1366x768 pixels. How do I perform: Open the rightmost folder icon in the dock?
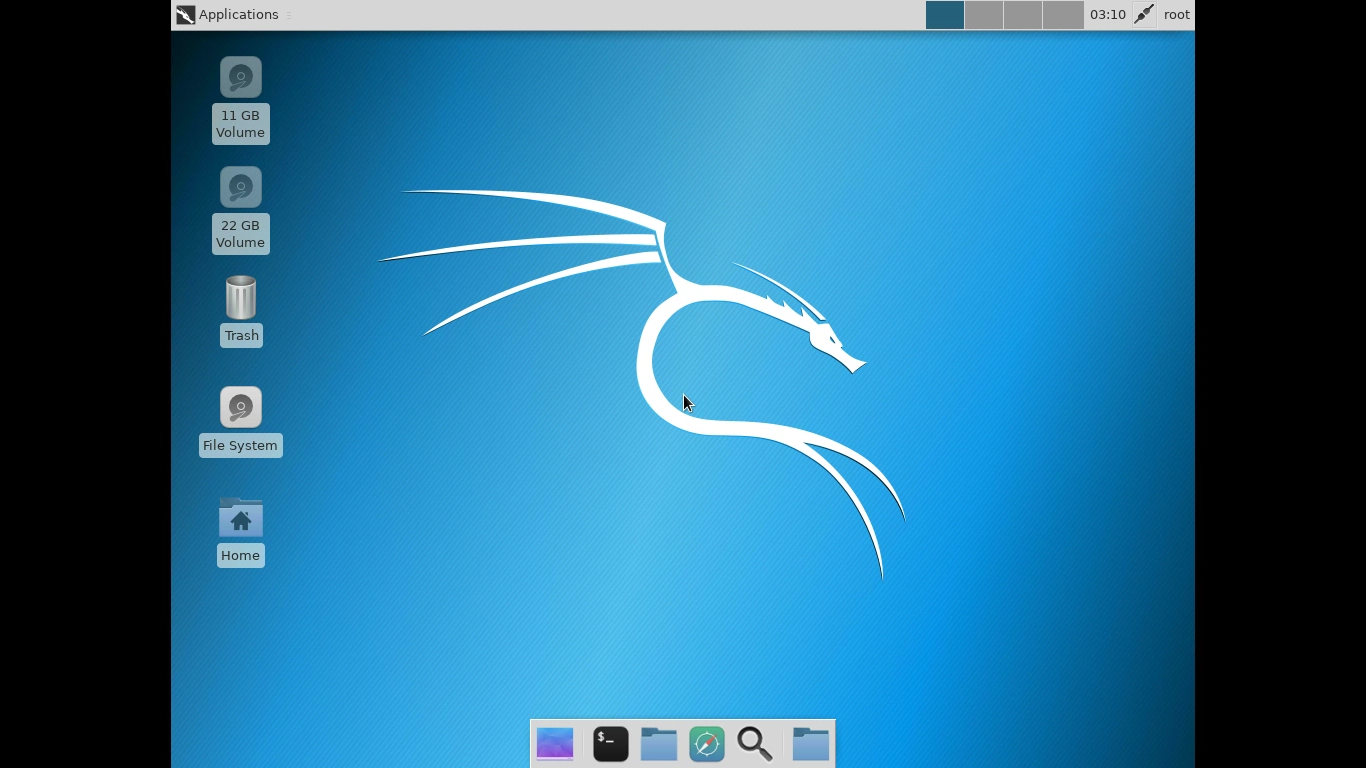811,744
